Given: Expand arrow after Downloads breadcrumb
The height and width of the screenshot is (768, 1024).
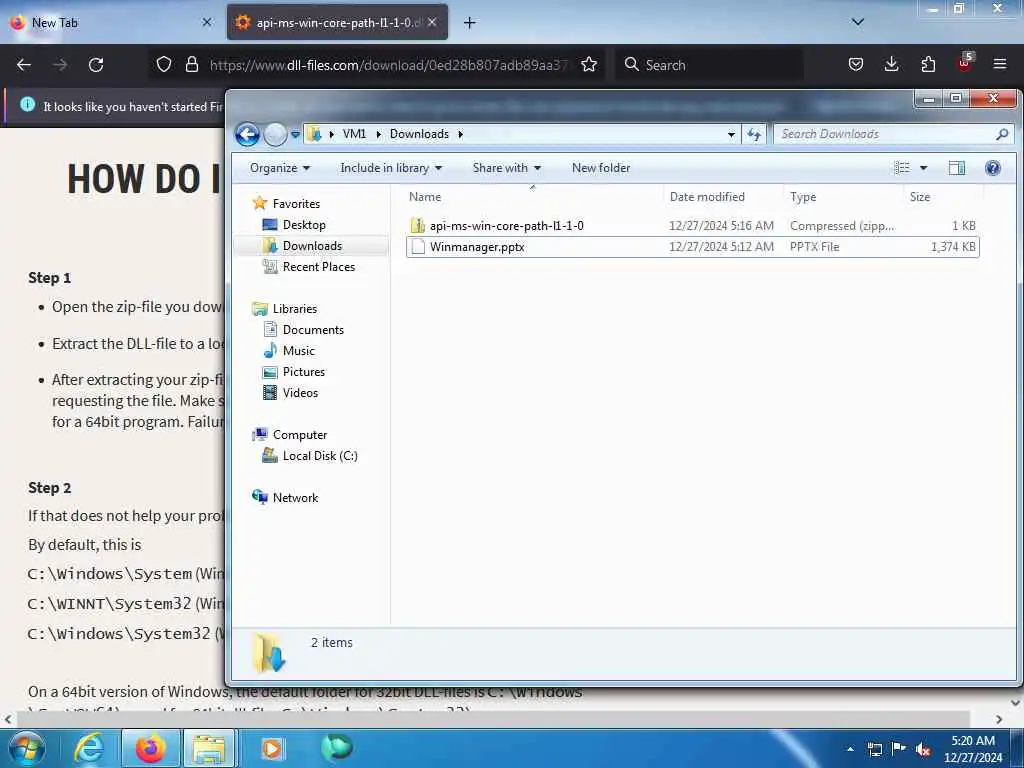Looking at the screenshot, I should (x=460, y=134).
